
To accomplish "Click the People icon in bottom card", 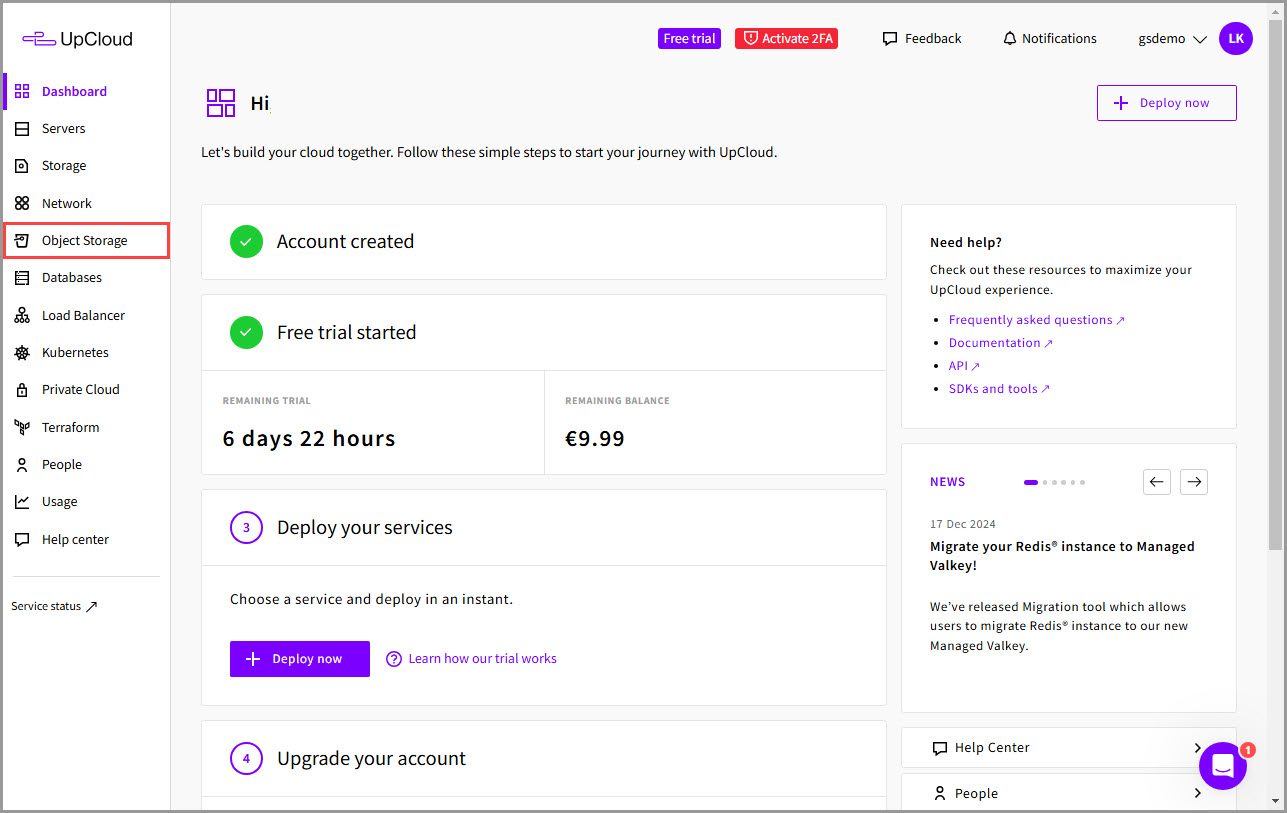I will pyautogui.click(x=939, y=794).
